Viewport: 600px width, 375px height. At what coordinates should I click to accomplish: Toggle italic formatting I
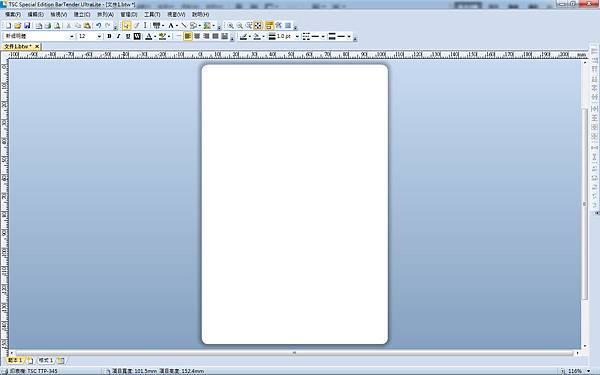(x=119, y=36)
